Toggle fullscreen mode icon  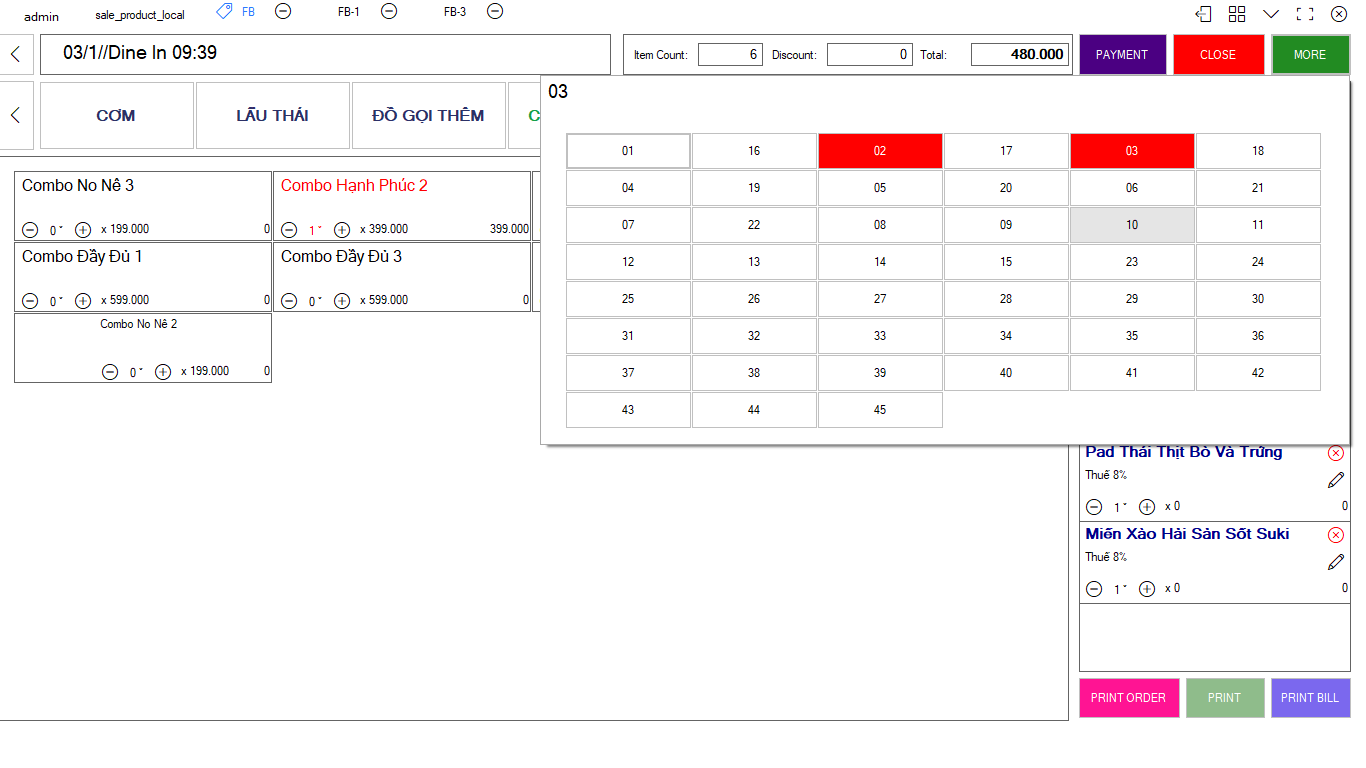point(1305,14)
